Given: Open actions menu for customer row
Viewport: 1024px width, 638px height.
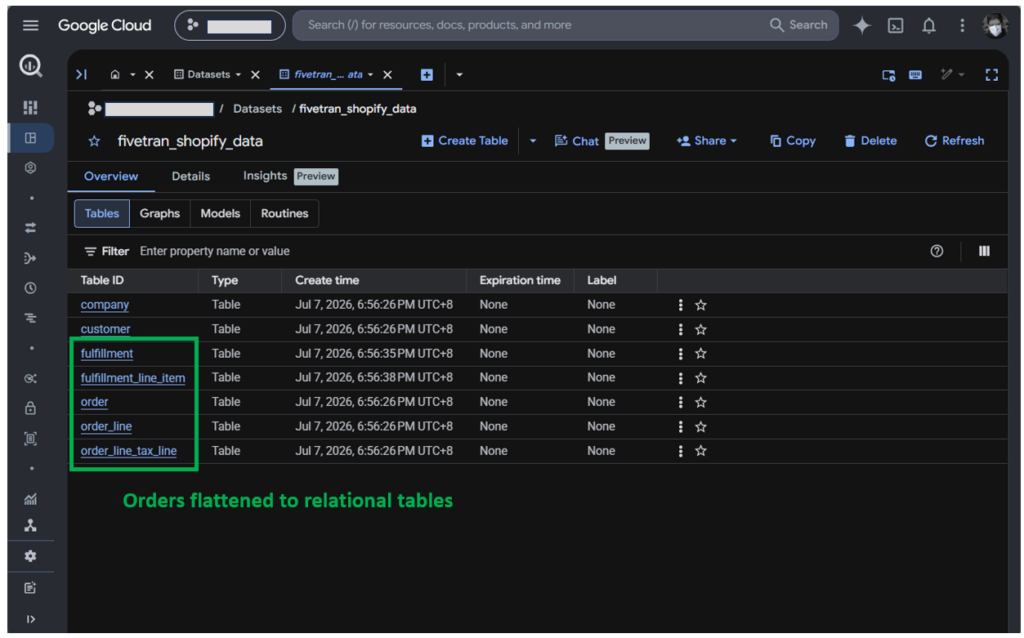Looking at the screenshot, I should click(x=680, y=329).
